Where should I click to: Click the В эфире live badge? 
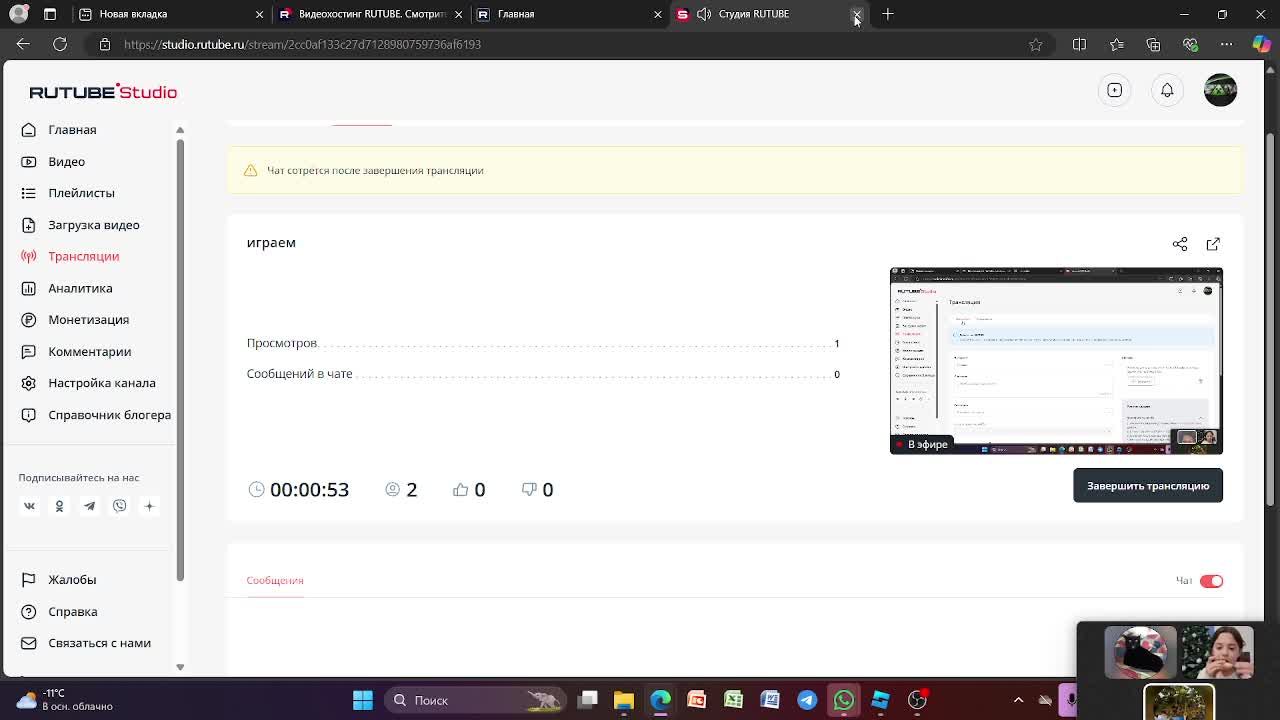coord(921,444)
